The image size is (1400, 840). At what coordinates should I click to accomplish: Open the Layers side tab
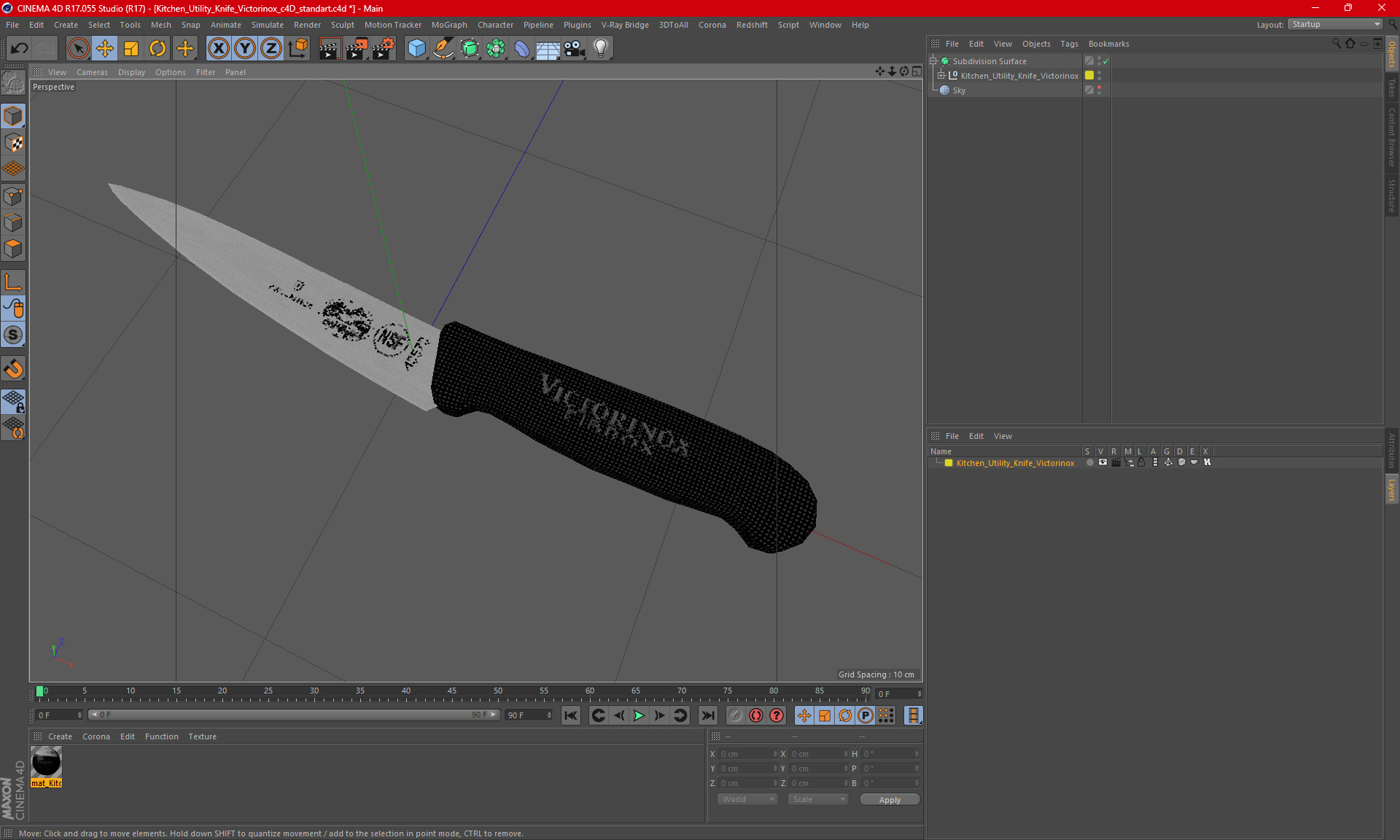pyautogui.click(x=1392, y=489)
